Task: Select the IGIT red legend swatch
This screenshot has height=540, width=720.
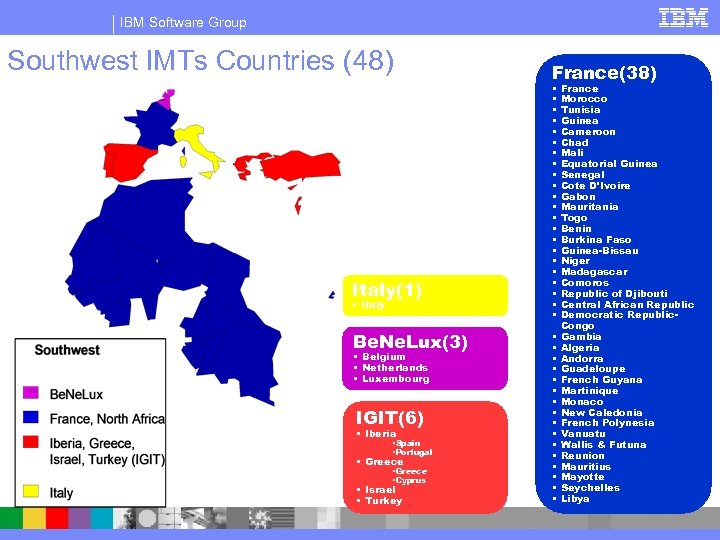Action: [x=31, y=442]
